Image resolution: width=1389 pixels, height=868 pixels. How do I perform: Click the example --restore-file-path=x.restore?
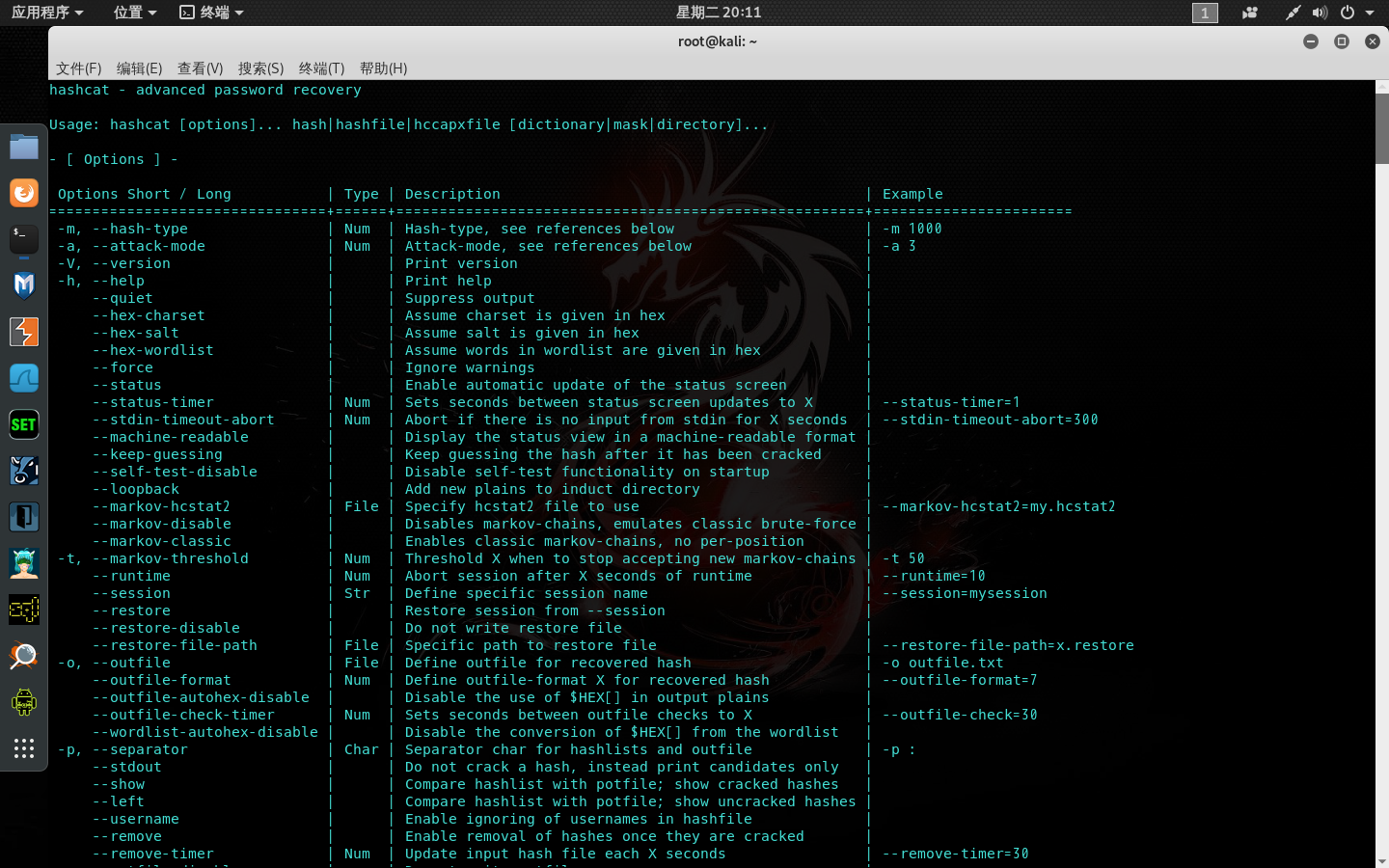[x=1008, y=645]
